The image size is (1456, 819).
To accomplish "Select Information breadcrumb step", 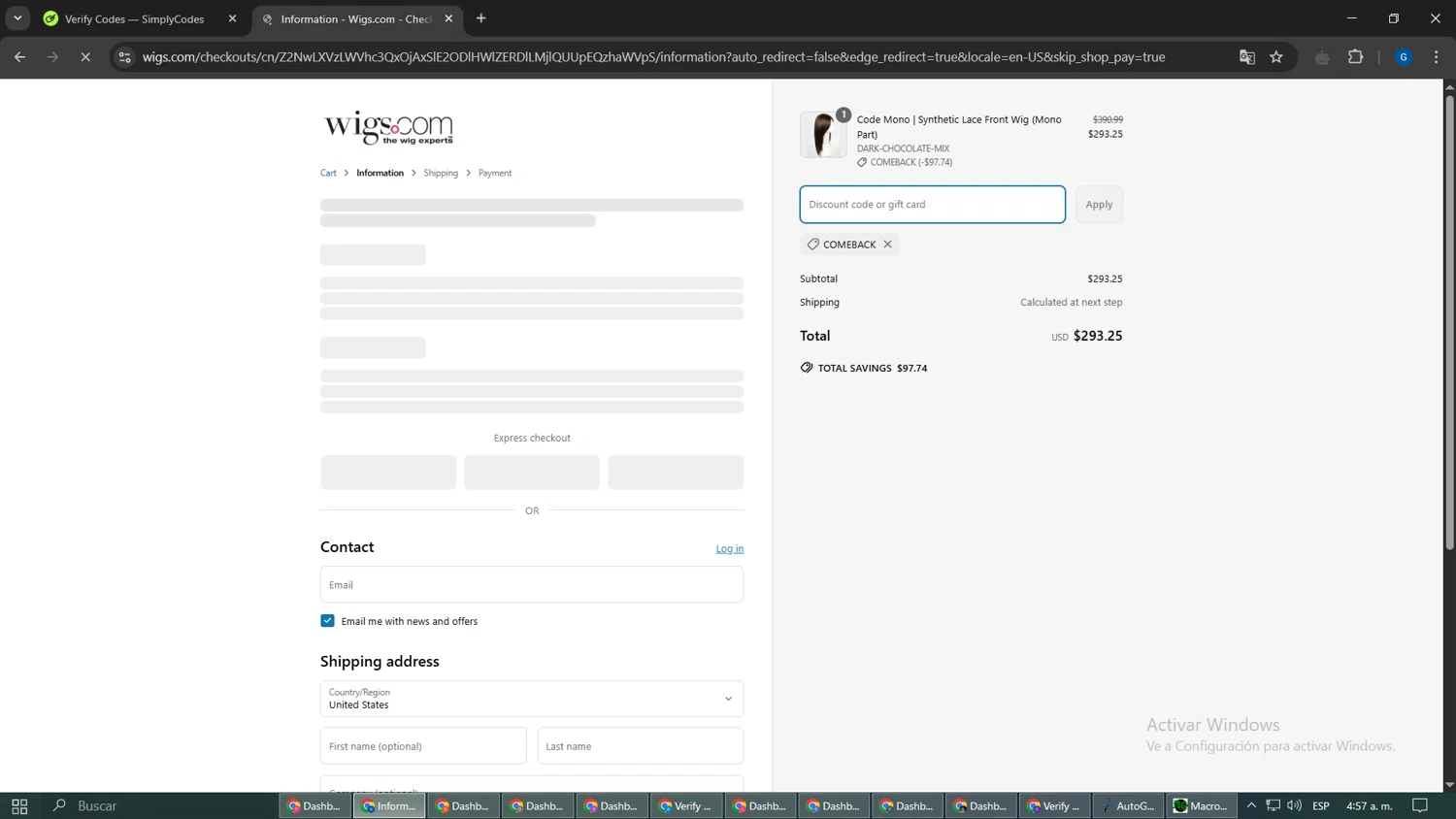I will tap(380, 173).
